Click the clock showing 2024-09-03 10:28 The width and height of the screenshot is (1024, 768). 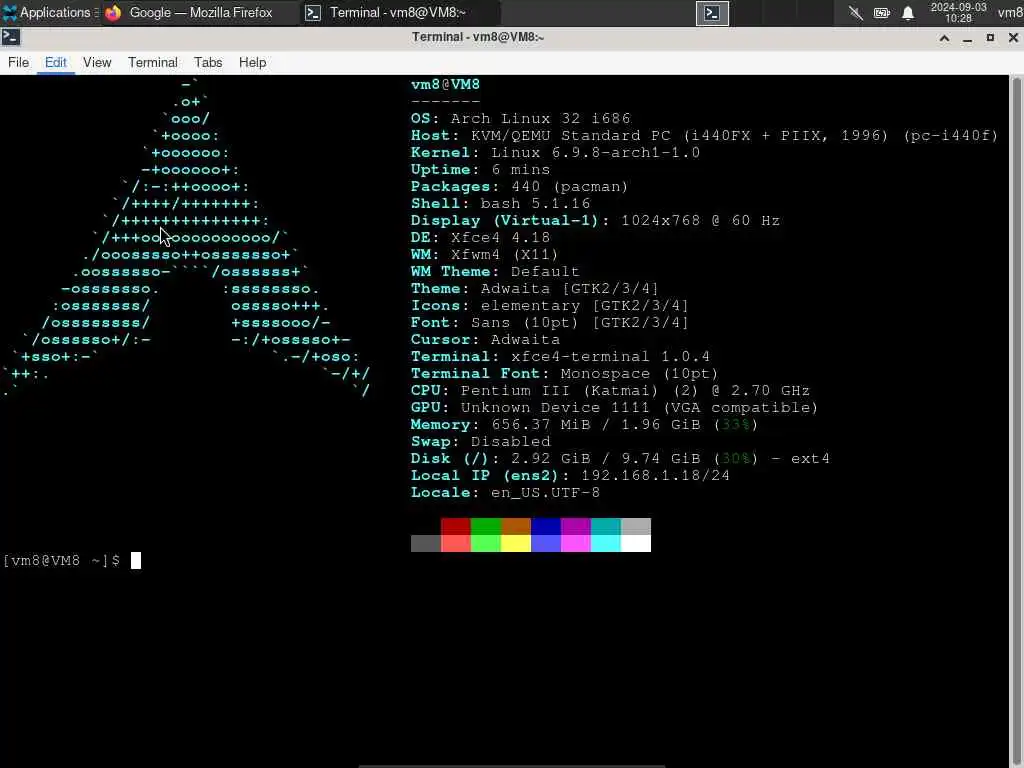[x=958, y=12]
